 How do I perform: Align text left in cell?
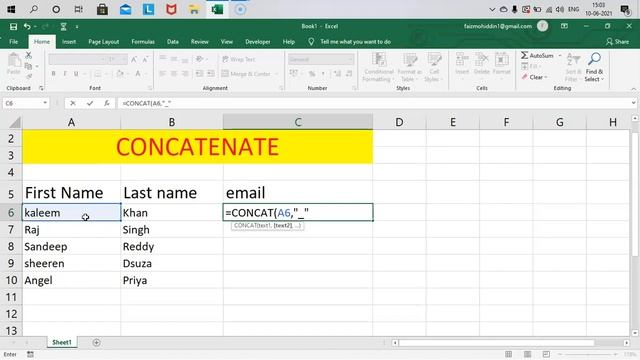click(x=162, y=74)
